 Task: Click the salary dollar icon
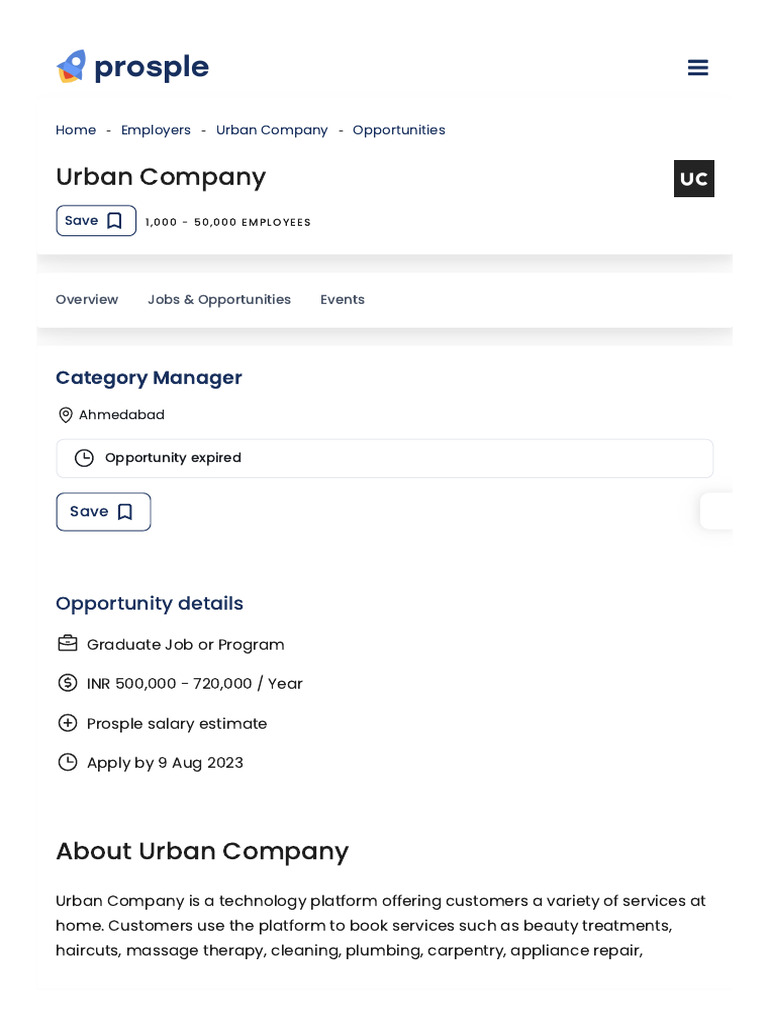(67, 683)
